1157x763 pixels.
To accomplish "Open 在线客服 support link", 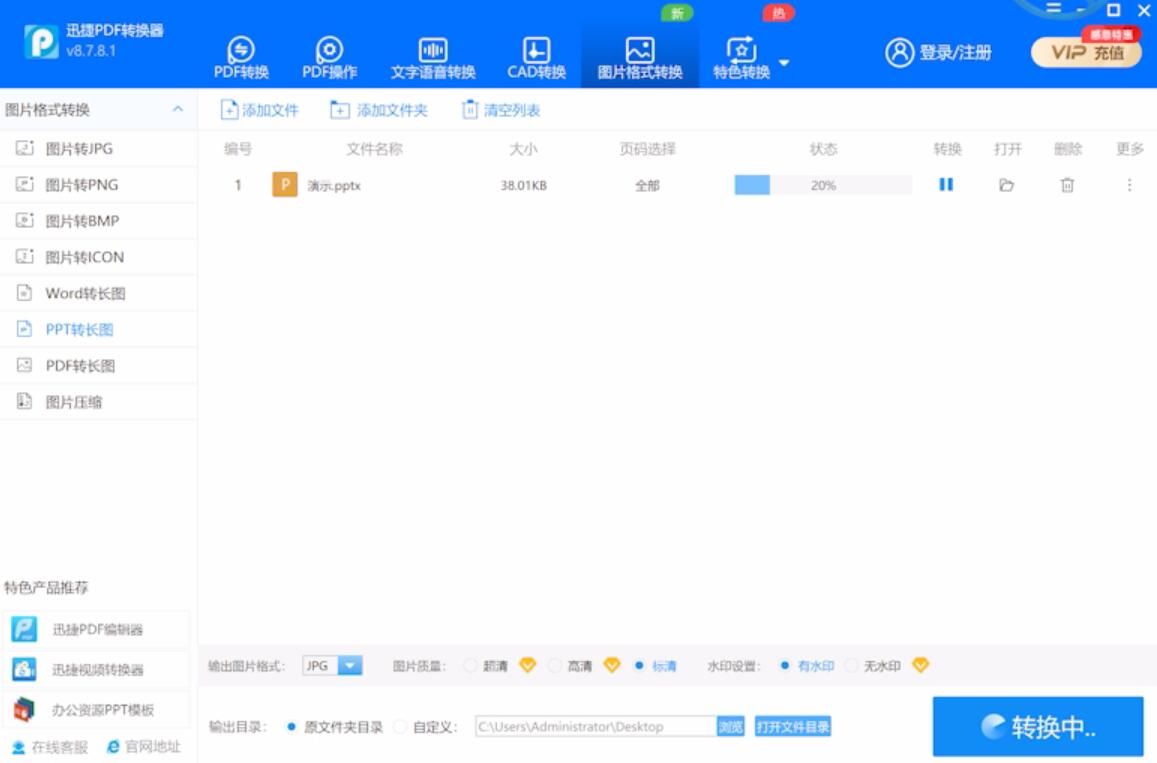I will (50, 747).
